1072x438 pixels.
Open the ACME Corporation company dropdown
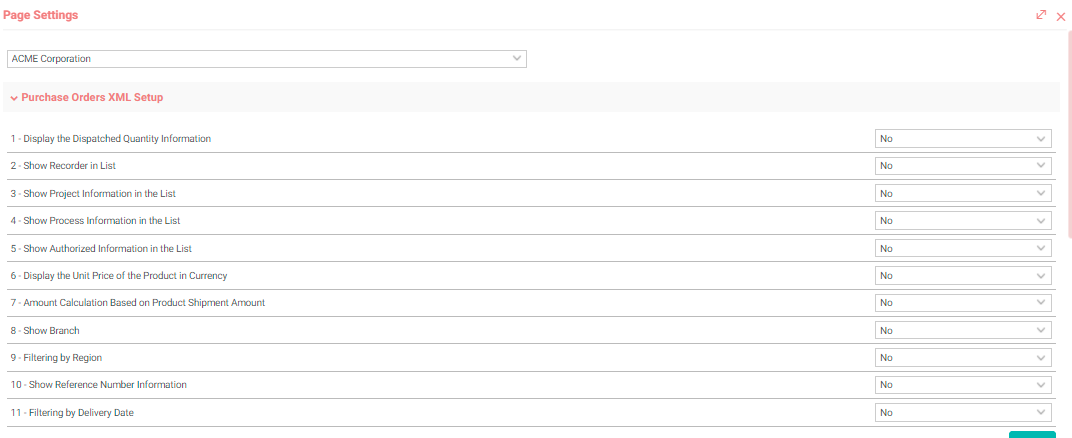(x=267, y=59)
